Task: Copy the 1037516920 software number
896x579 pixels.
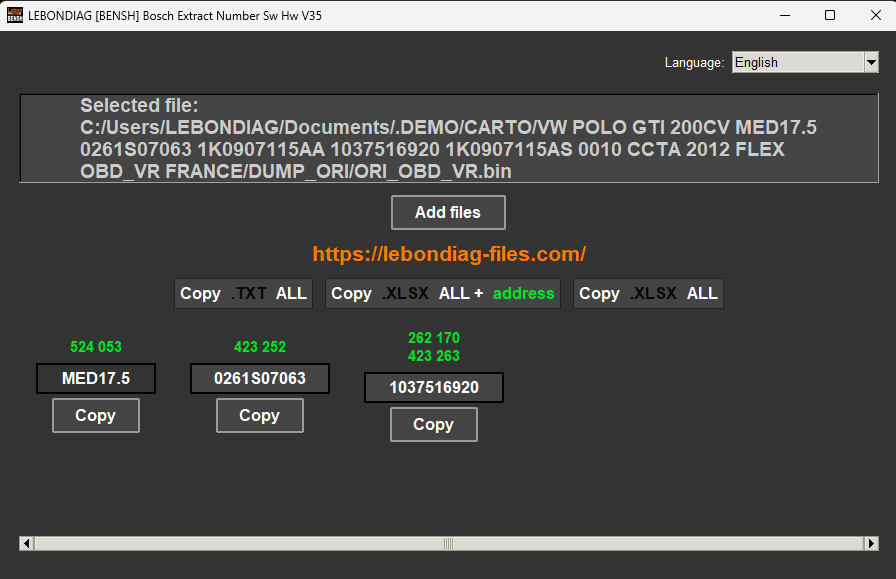Action: point(434,425)
